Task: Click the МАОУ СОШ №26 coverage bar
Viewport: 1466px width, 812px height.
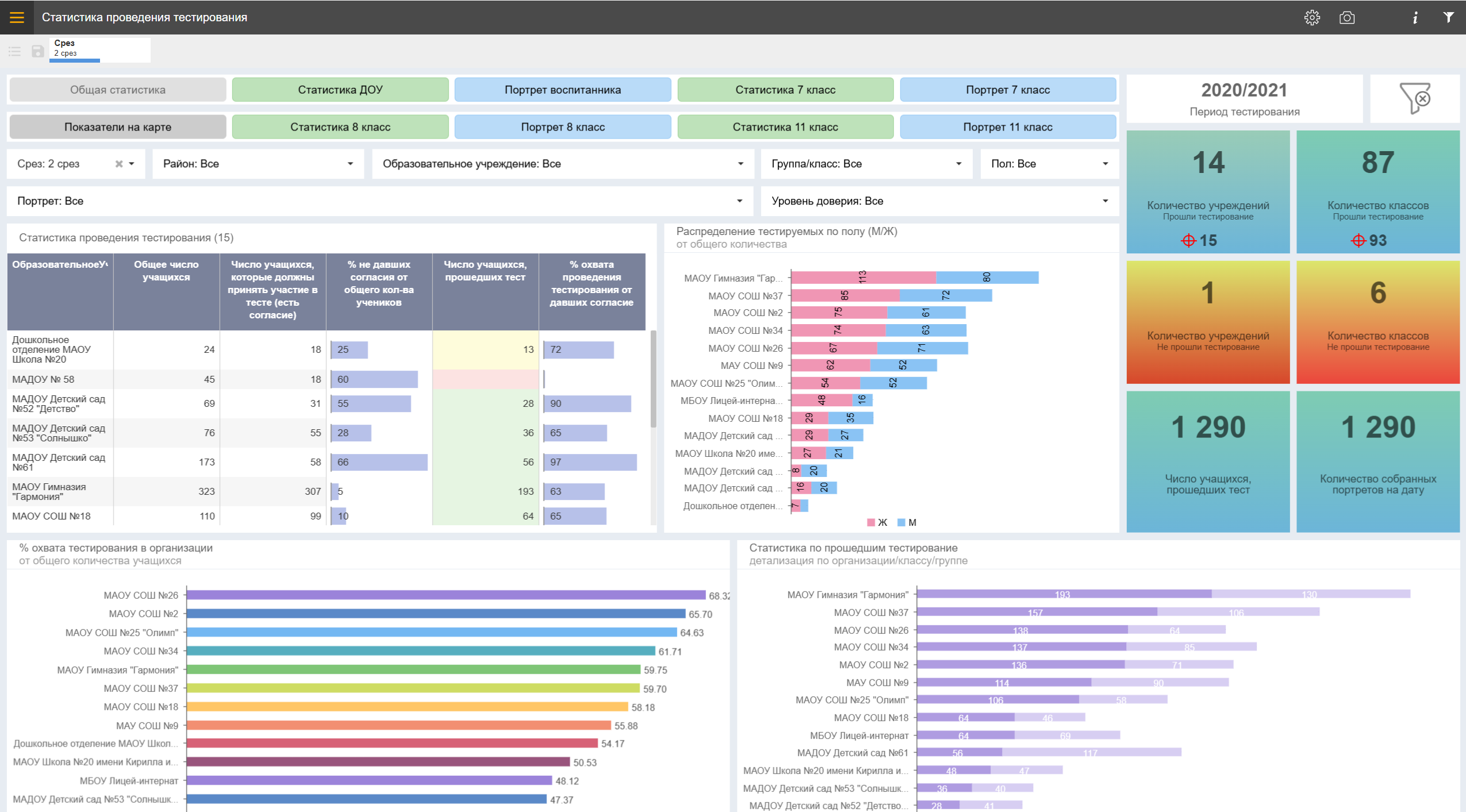Action: click(x=446, y=595)
